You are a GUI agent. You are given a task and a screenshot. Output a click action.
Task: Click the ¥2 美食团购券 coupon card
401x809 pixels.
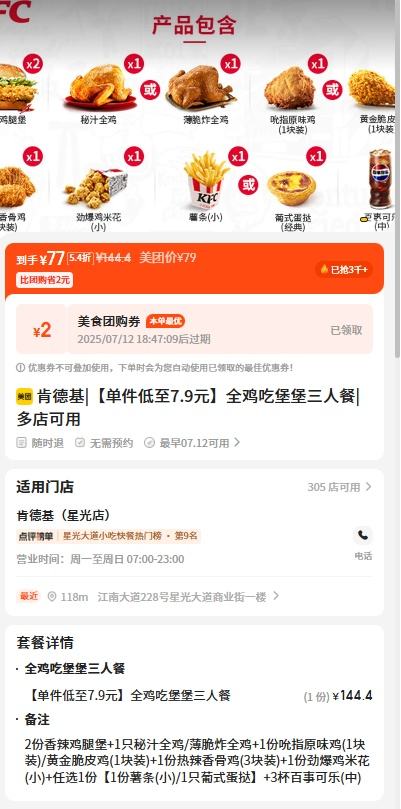pyautogui.click(x=194, y=329)
